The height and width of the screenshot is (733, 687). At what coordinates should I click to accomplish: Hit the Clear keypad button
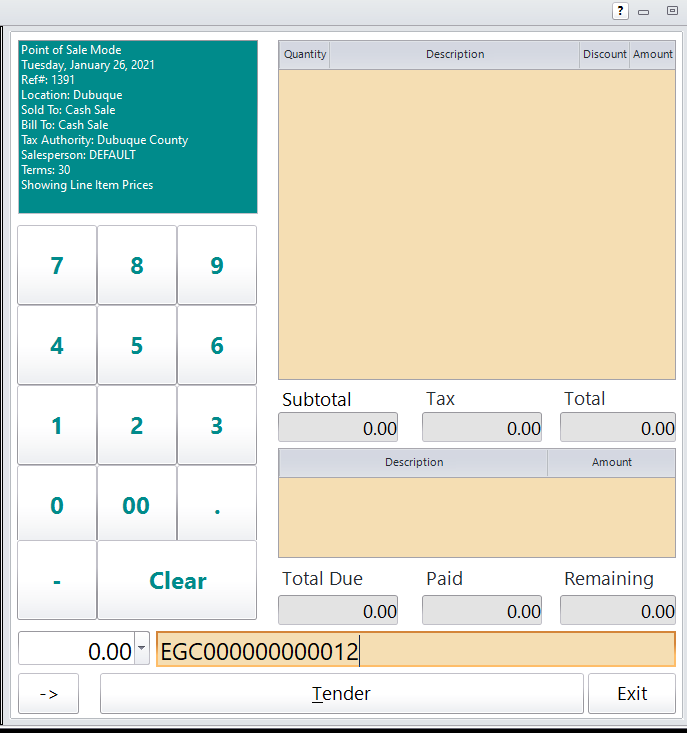point(177,580)
